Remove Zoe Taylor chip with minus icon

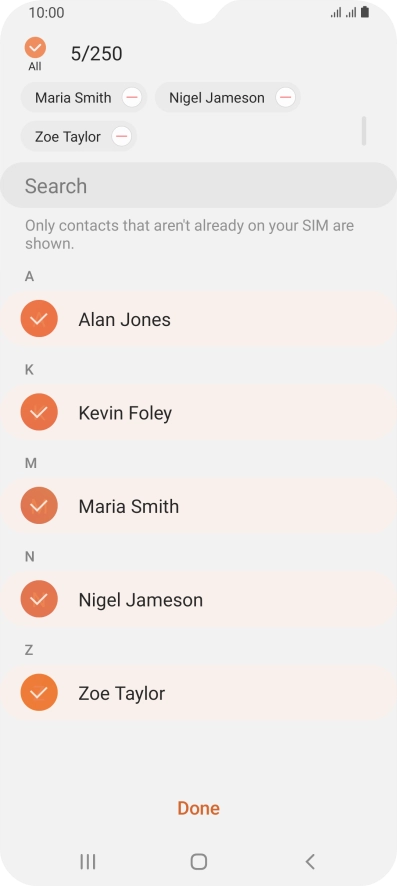tap(121, 136)
